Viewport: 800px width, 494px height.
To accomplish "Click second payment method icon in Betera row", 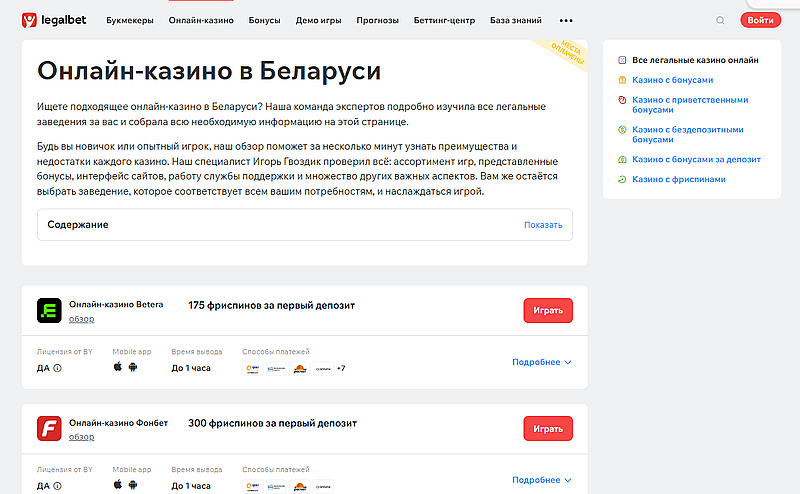I will [x=276, y=368].
